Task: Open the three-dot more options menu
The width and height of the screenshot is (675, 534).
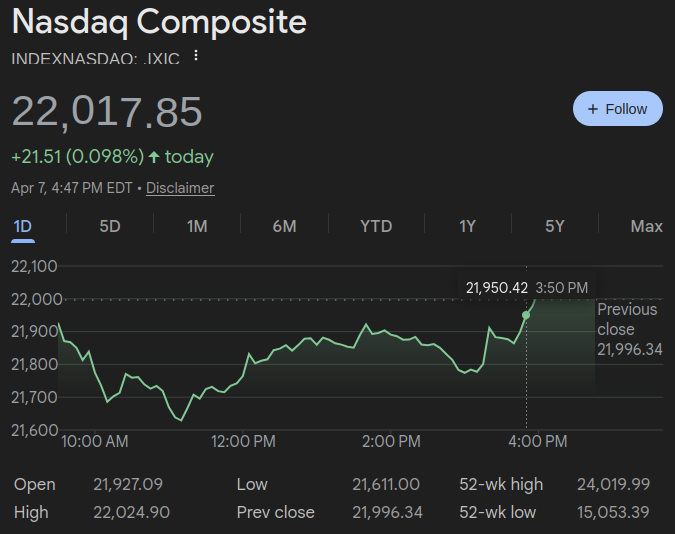Action: point(196,56)
